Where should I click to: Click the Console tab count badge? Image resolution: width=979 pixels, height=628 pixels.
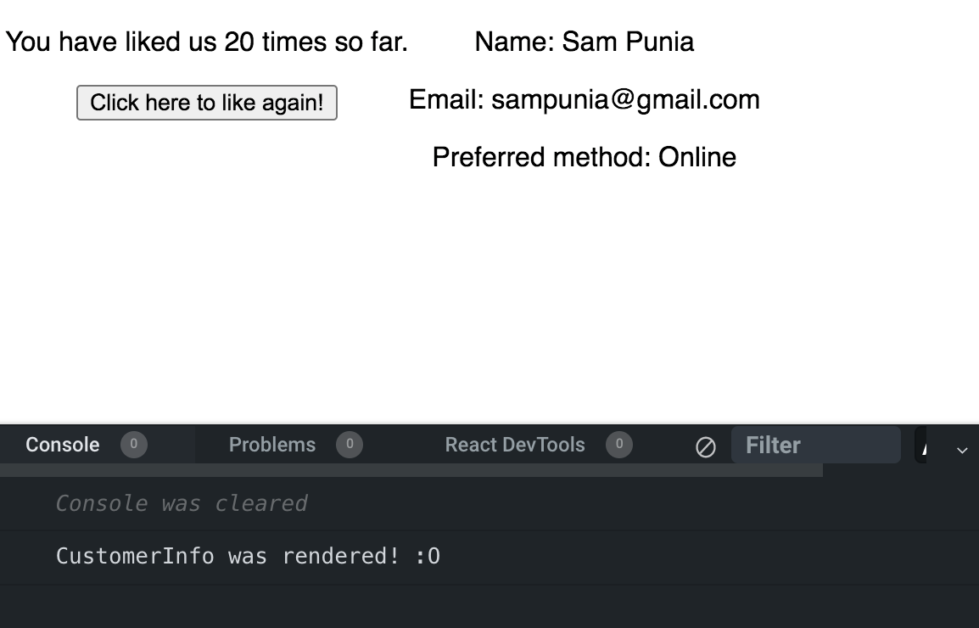133,445
